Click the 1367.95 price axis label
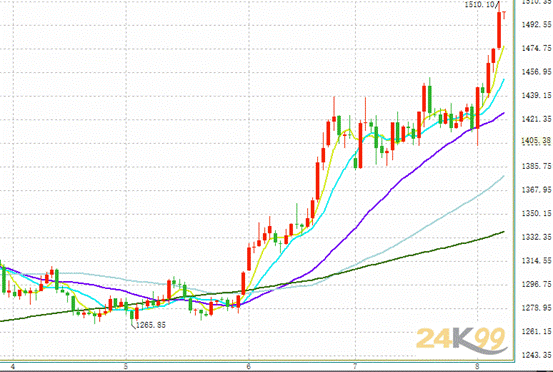Screen dimensions: 553x372 (537, 190)
